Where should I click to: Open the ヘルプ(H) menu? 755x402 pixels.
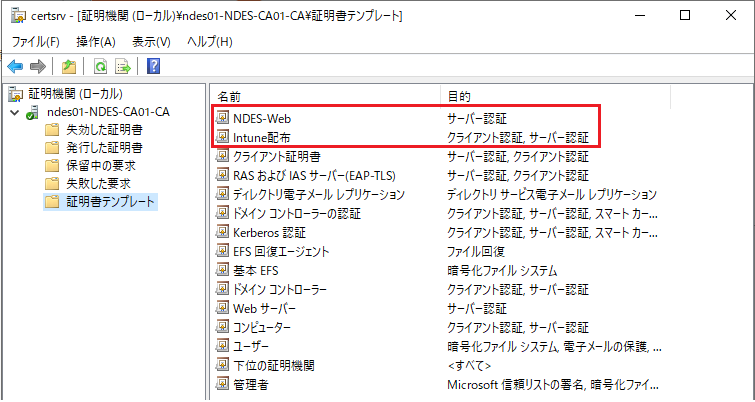pyautogui.click(x=210, y=42)
